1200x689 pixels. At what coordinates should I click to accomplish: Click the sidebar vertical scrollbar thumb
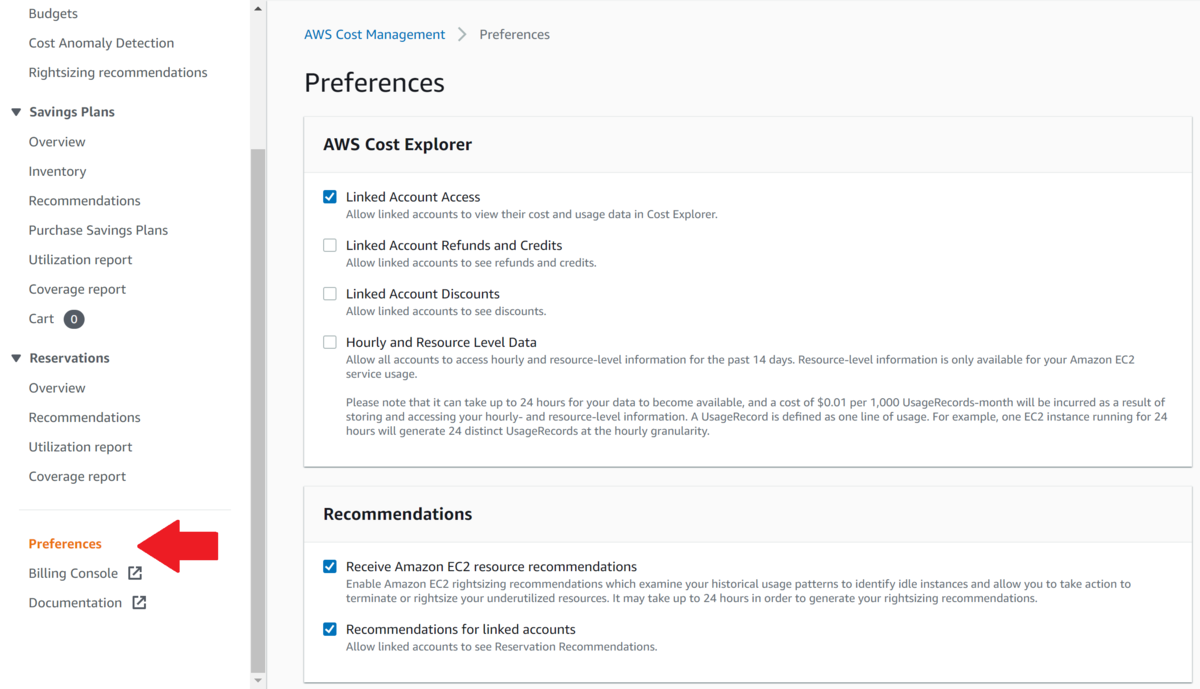258,400
